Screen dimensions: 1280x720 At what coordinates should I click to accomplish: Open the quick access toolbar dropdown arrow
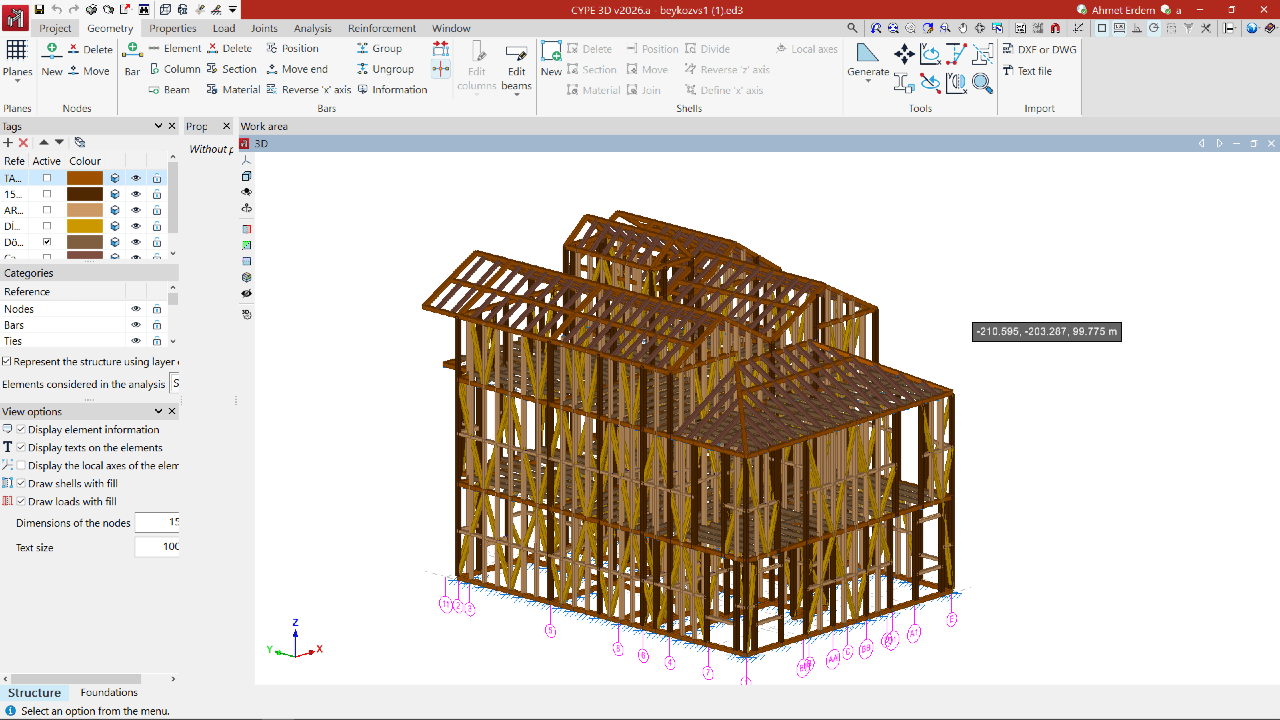tap(233, 9)
